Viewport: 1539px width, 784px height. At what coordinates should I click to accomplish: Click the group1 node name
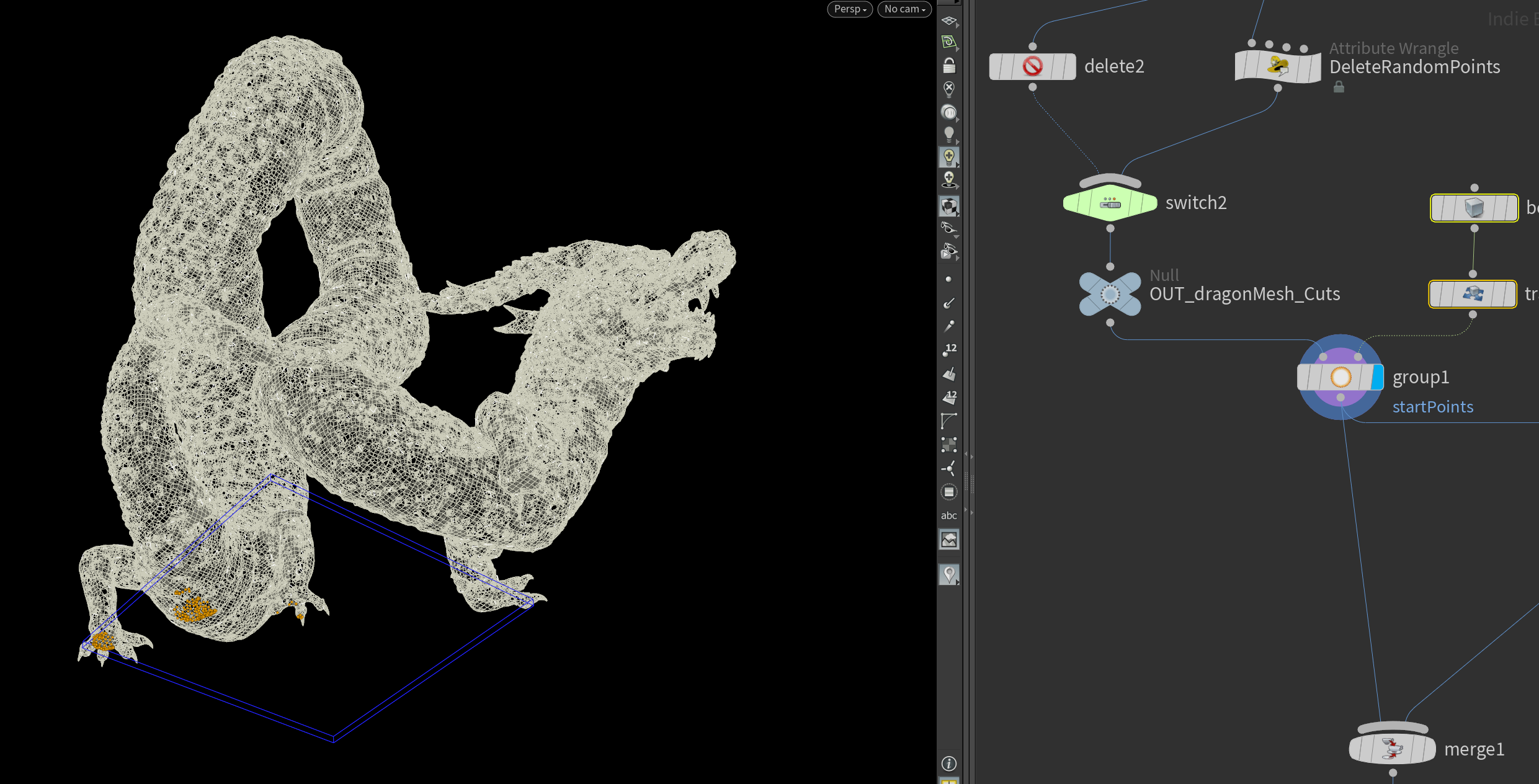pyautogui.click(x=1421, y=377)
